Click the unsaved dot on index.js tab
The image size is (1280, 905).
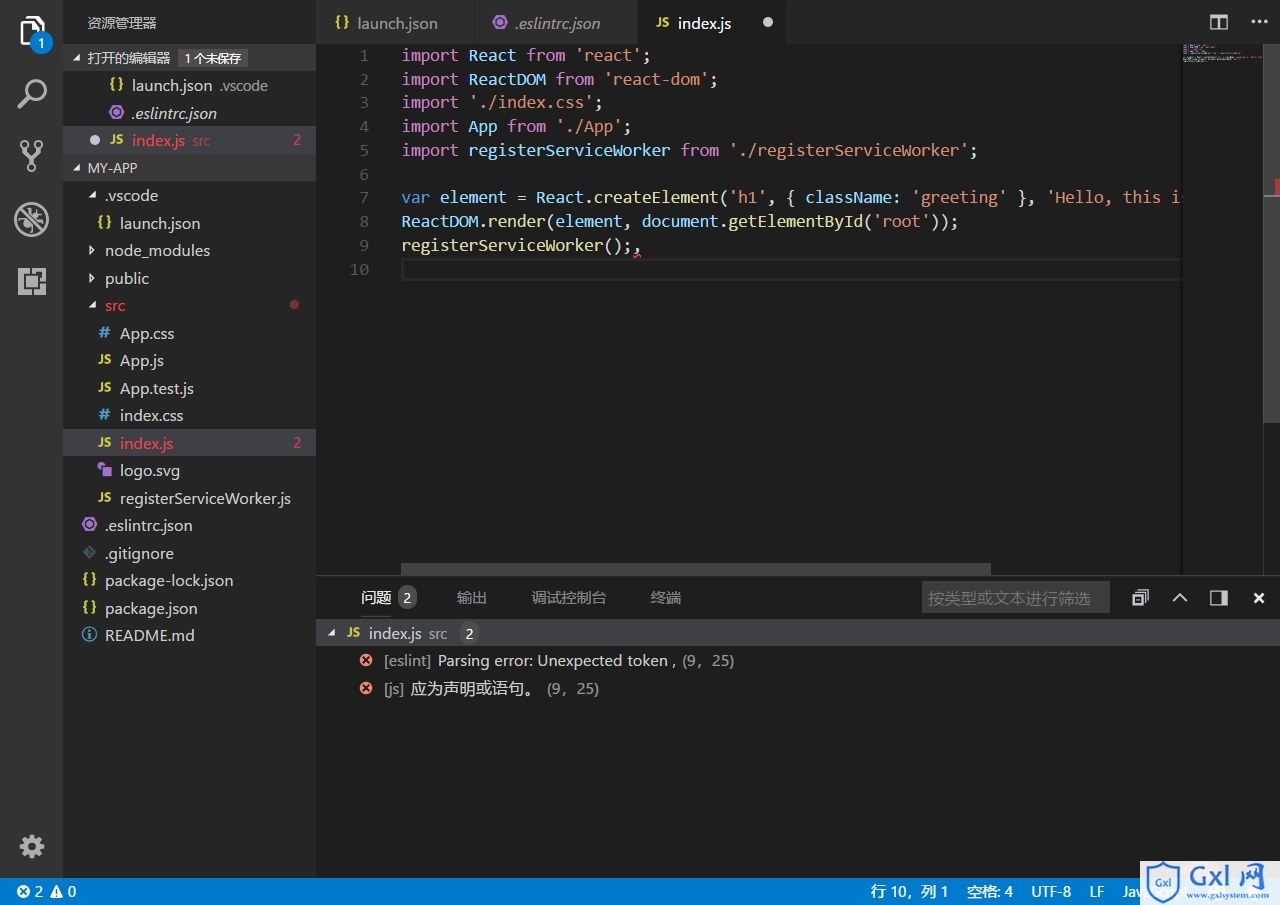tap(768, 22)
